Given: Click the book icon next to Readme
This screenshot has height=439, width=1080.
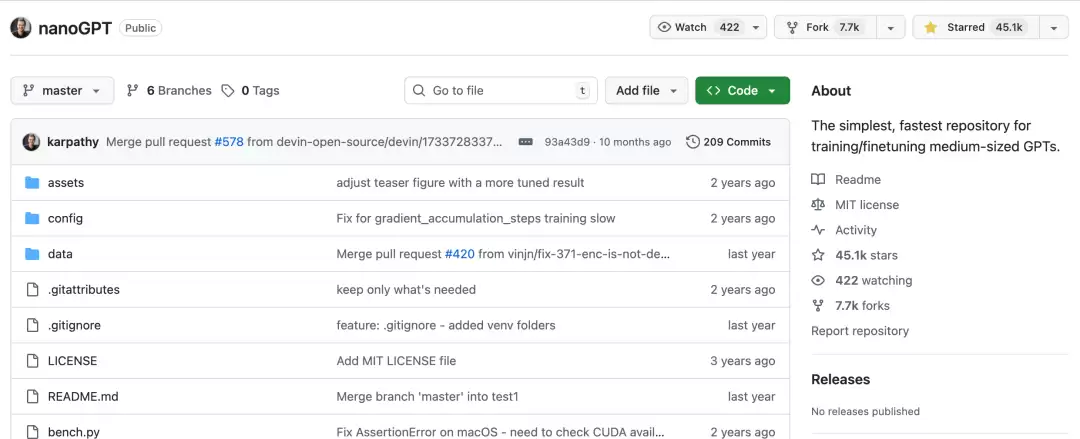Looking at the screenshot, I should pyautogui.click(x=818, y=180).
